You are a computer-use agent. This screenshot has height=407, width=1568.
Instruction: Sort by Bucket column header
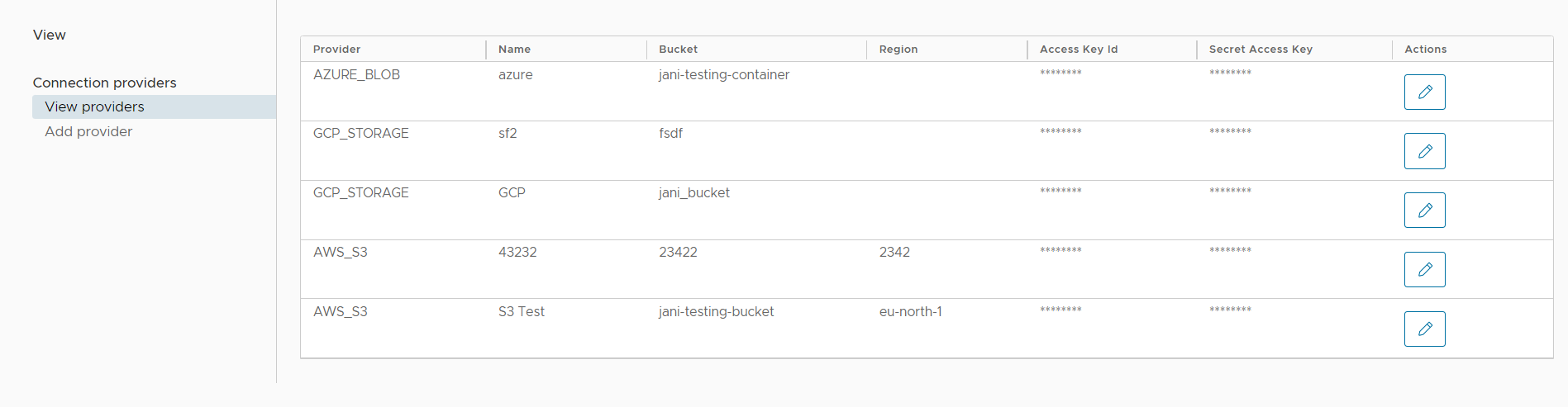678,50
